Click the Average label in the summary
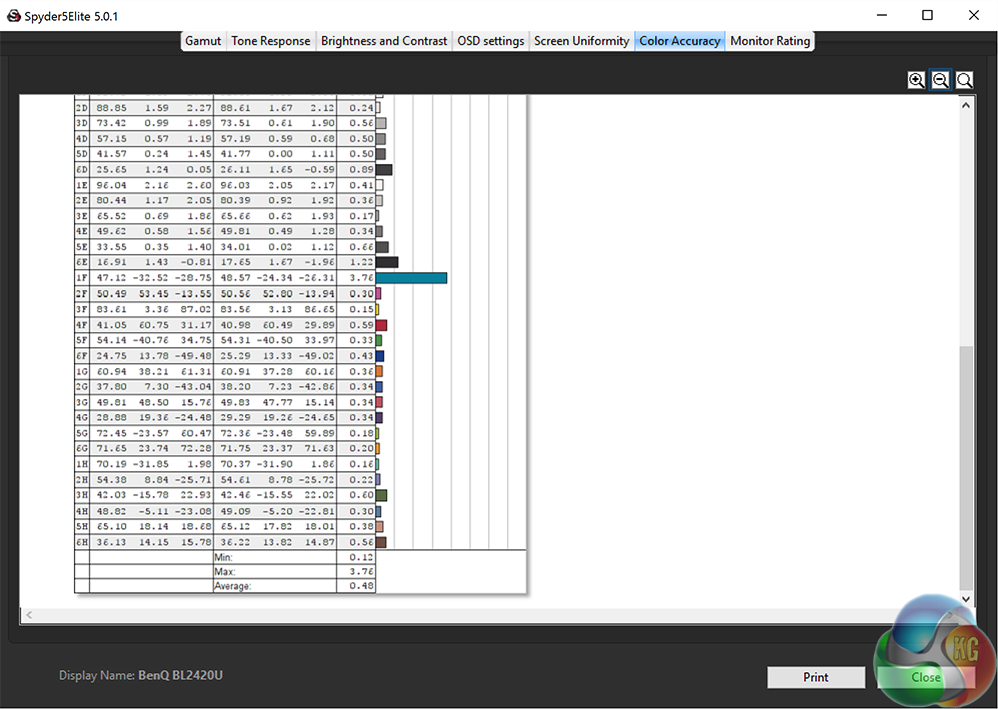Screen dimensions: 998x709 pyautogui.click(x=232, y=586)
